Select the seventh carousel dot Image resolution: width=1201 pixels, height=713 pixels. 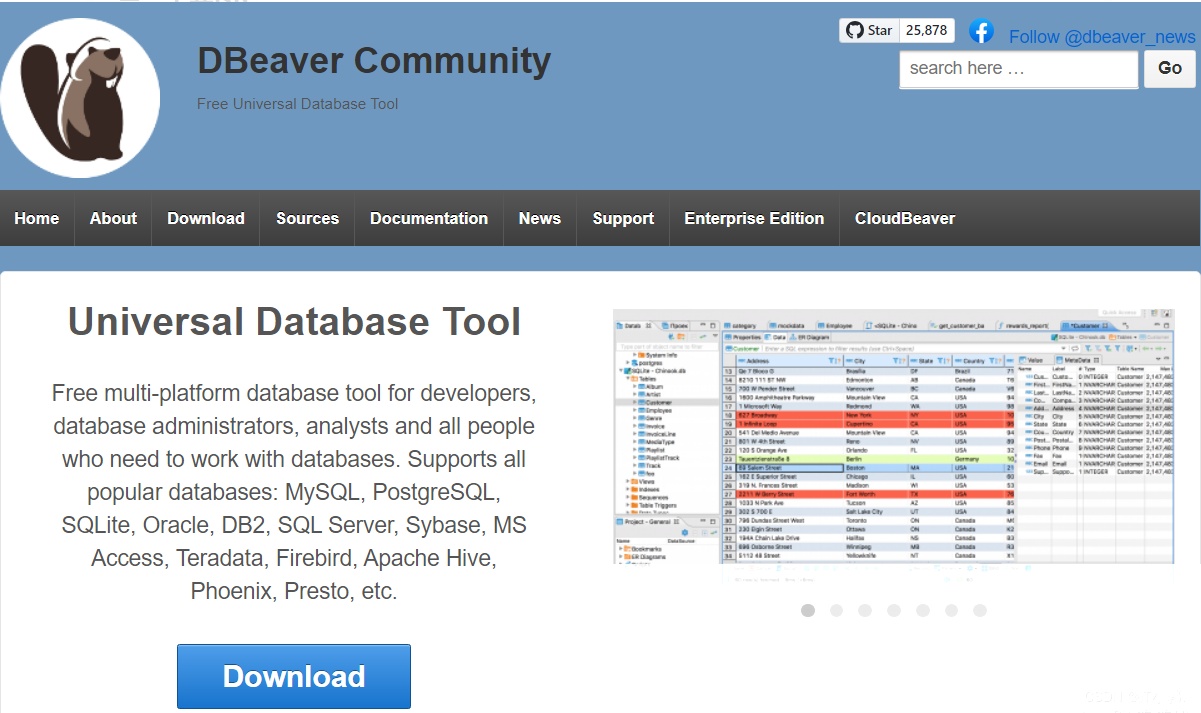point(980,610)
